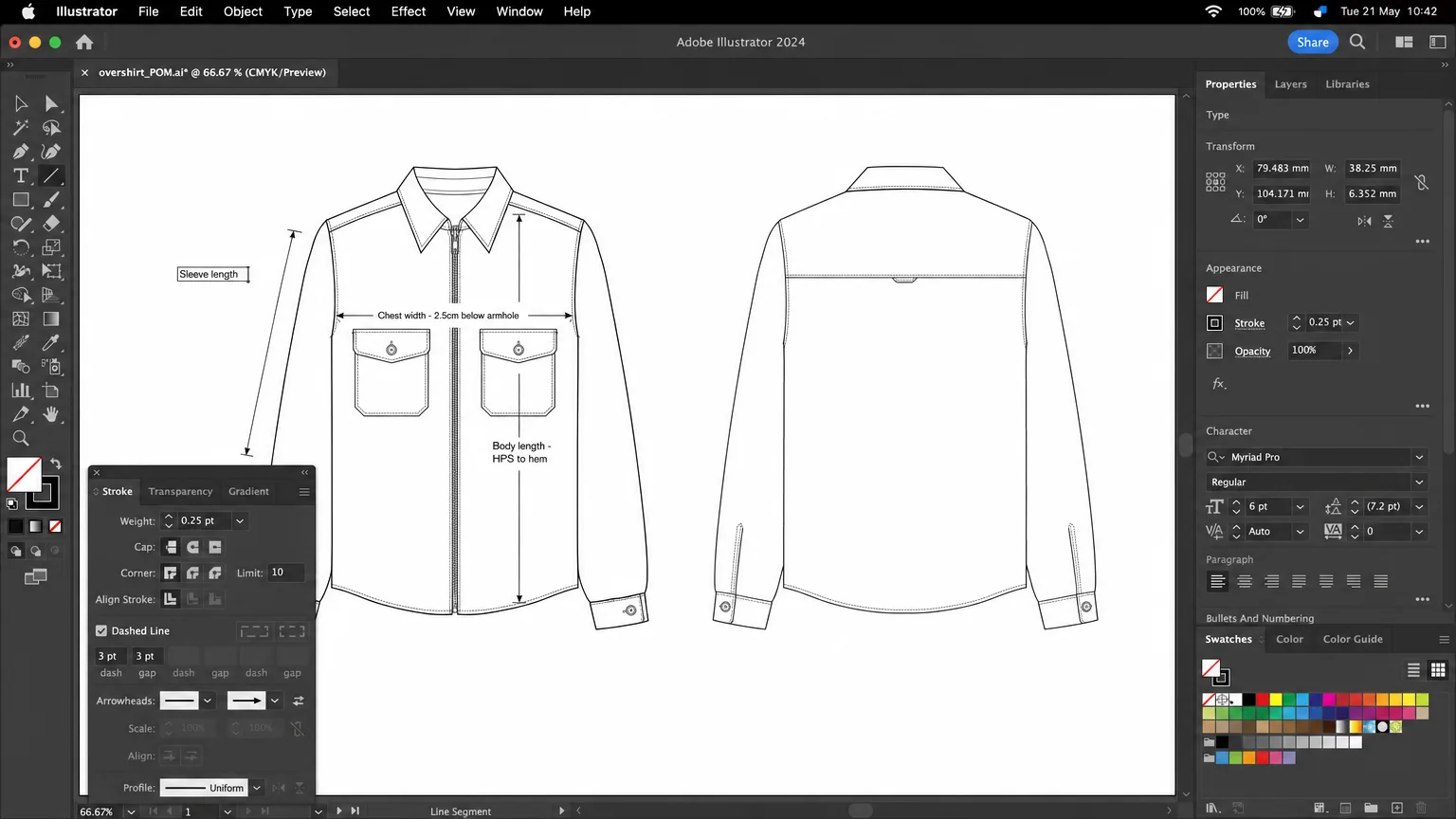The image size is (1456, 819).
Task: Open the Object menu
Action: [x=243, y=11]
